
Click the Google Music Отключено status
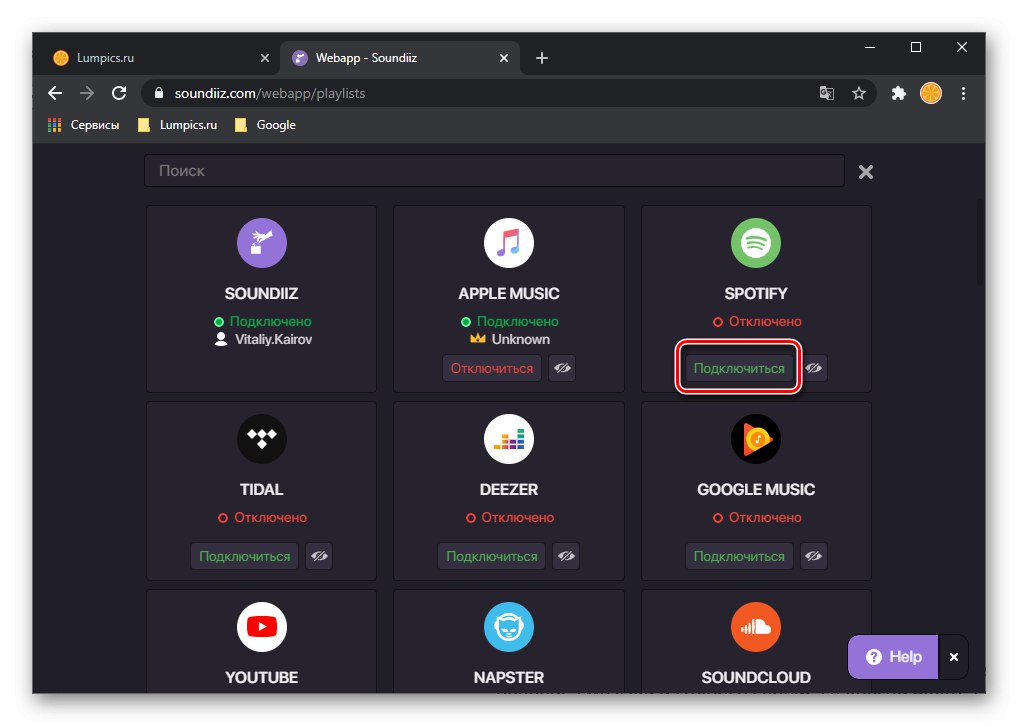coord(757,518)
